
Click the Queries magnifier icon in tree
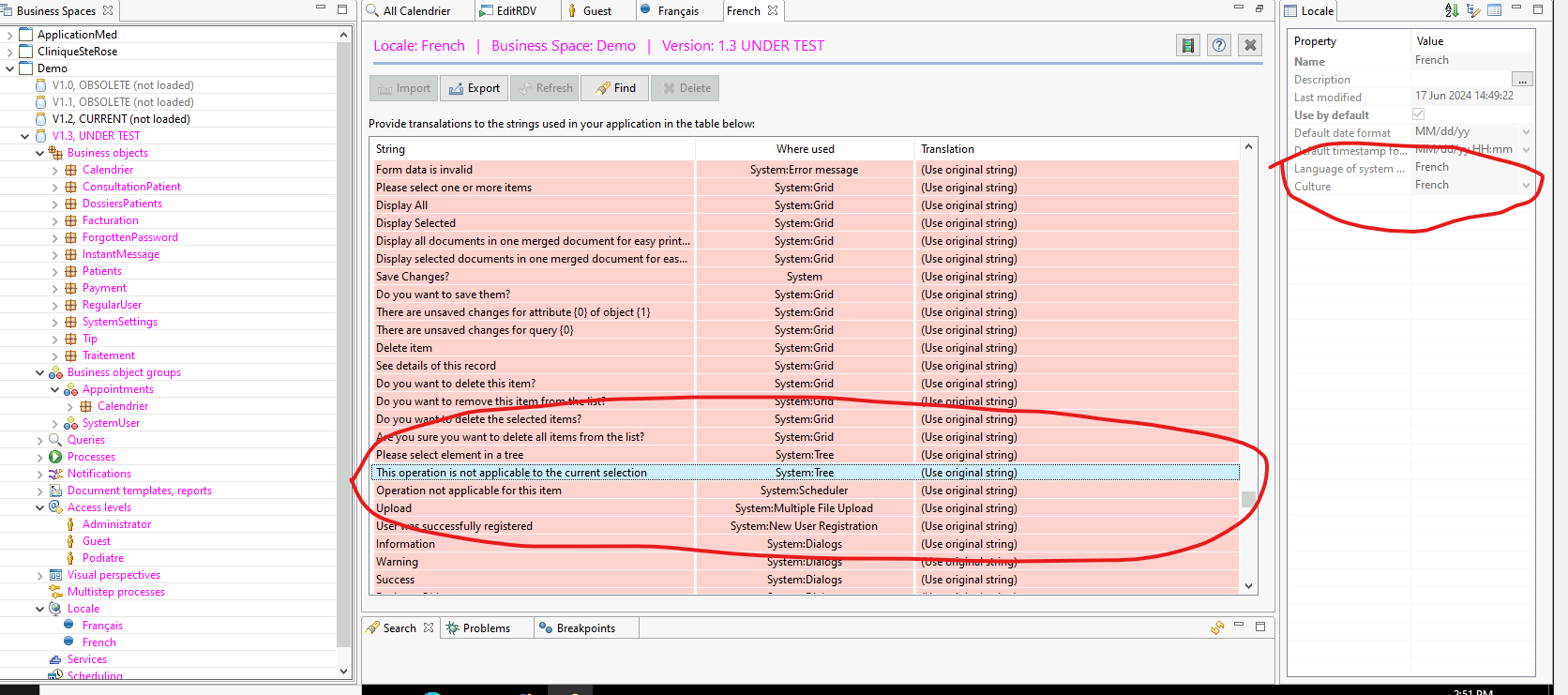(55, 440)
